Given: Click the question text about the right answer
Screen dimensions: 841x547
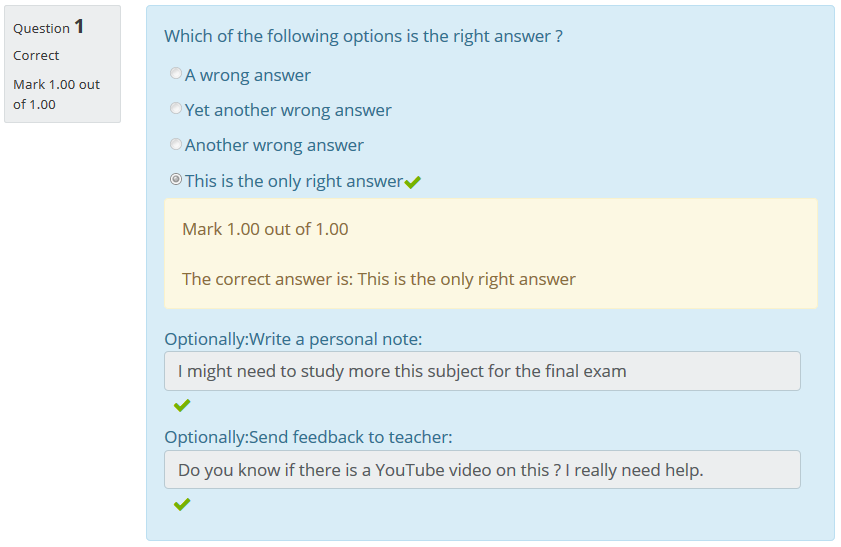Looking at the screenshot, I should click(x=363, y=36).
